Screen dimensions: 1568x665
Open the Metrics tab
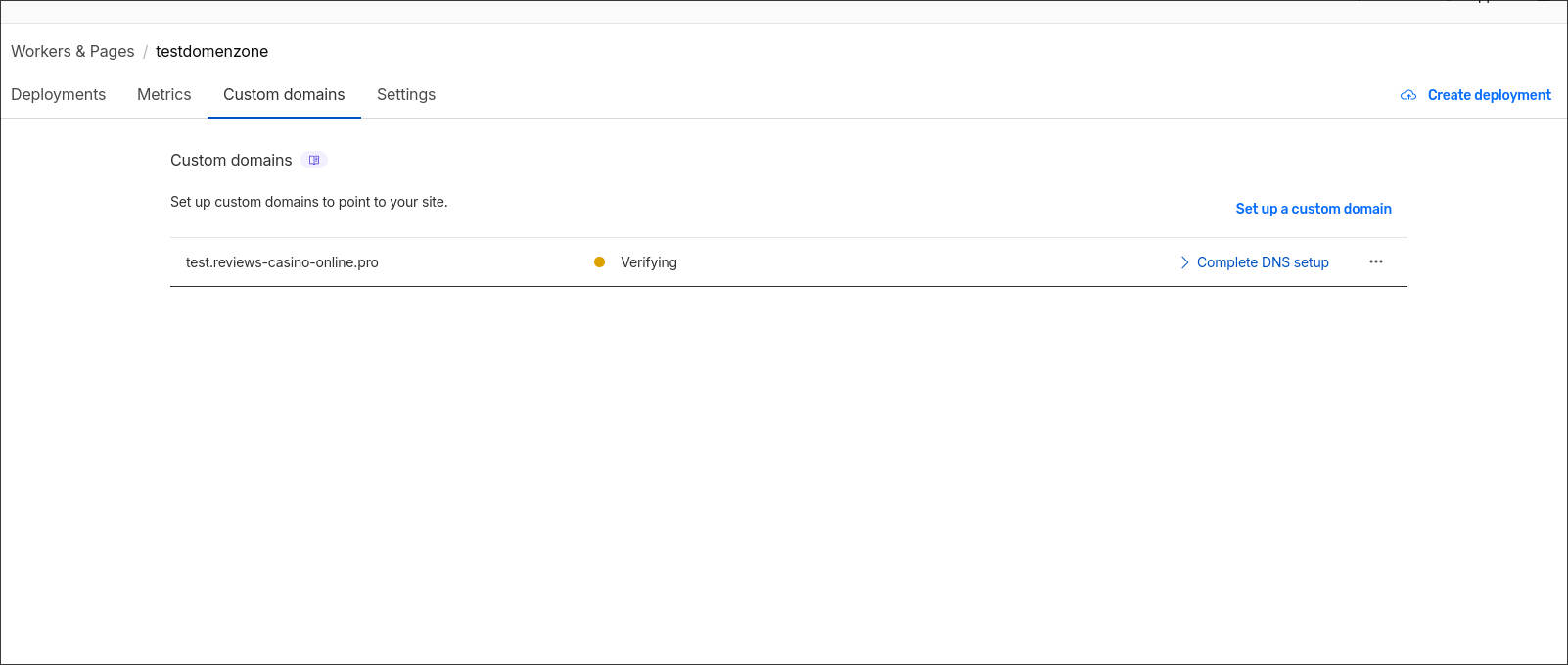(164, 94)
